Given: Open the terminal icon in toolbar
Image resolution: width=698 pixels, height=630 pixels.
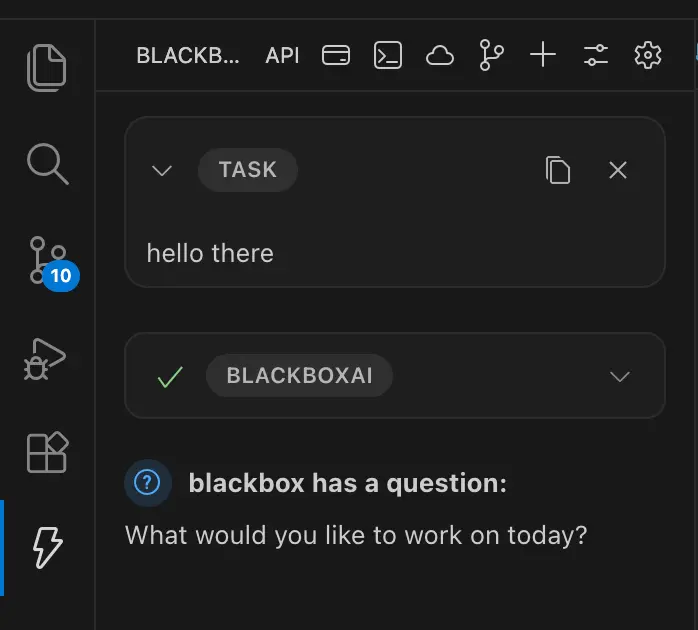Looking at the screenshot, I should 388,55.
